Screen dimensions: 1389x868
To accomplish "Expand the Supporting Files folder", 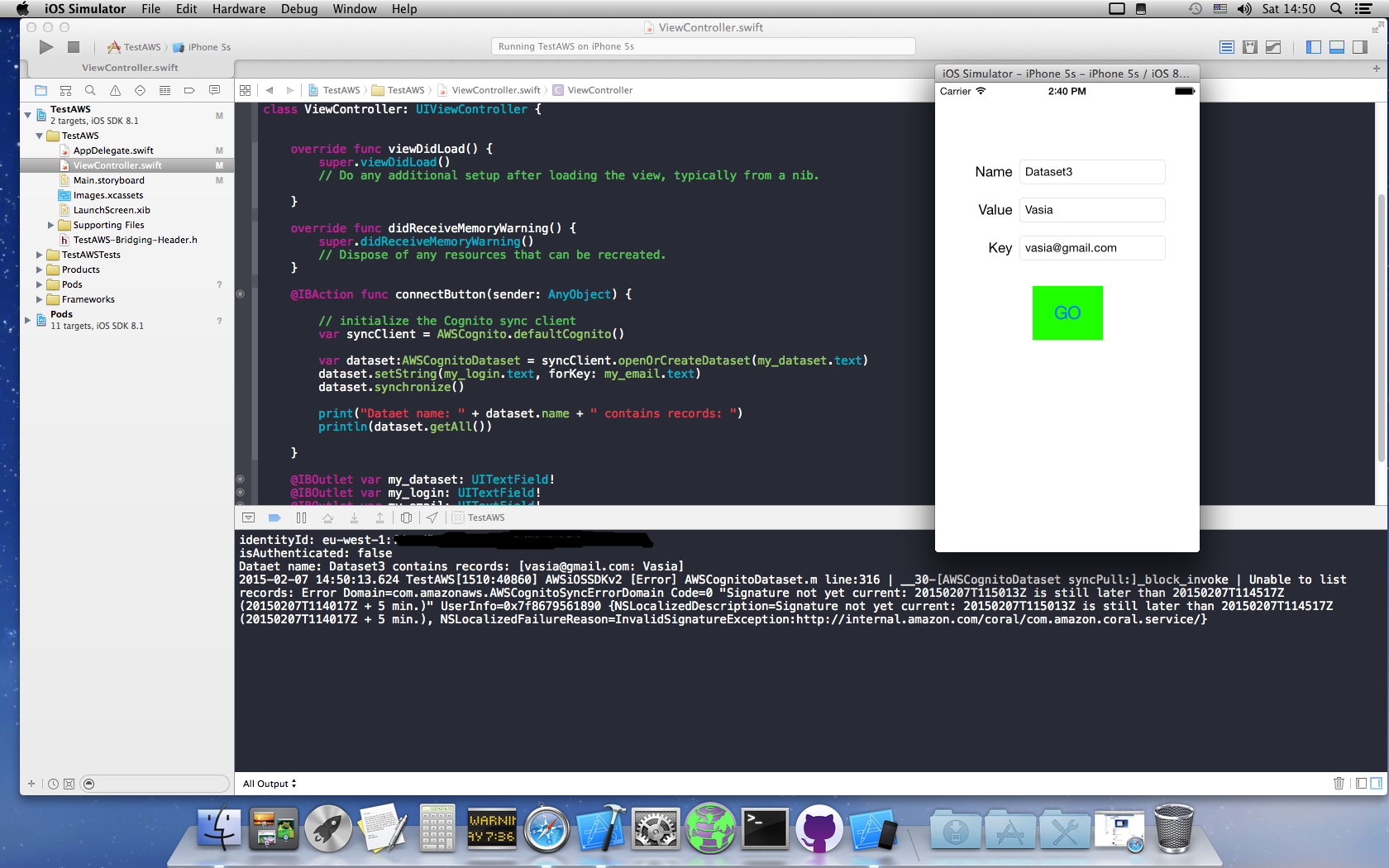I will [x=50, y=225].
